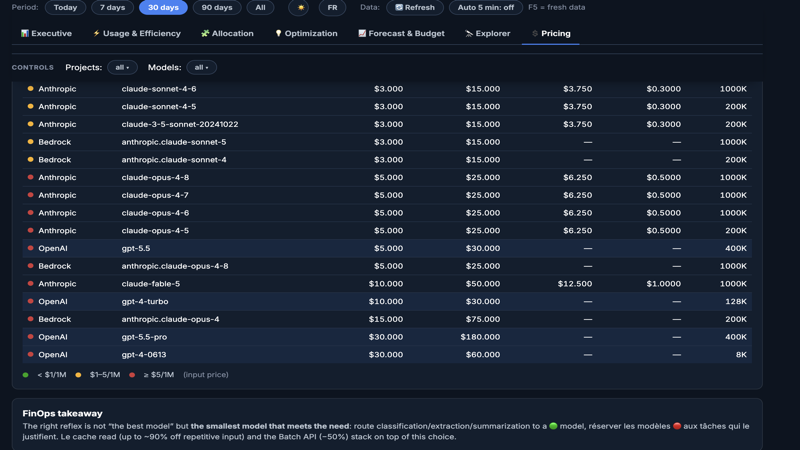Click the Executive tab chart icon

pos(24,33)
